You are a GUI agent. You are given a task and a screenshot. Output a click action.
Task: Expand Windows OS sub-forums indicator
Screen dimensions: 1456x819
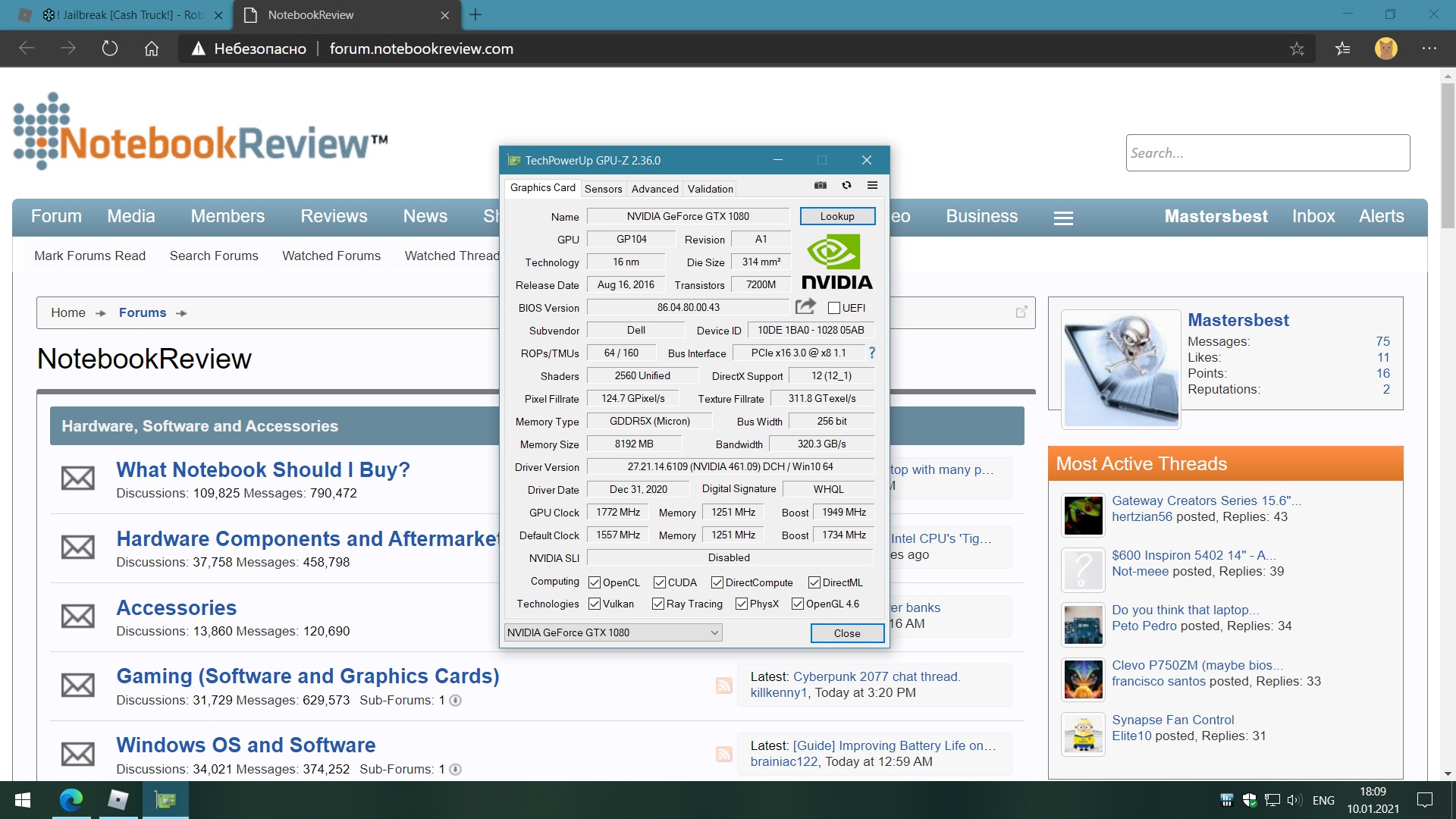(x=455, y=769)
